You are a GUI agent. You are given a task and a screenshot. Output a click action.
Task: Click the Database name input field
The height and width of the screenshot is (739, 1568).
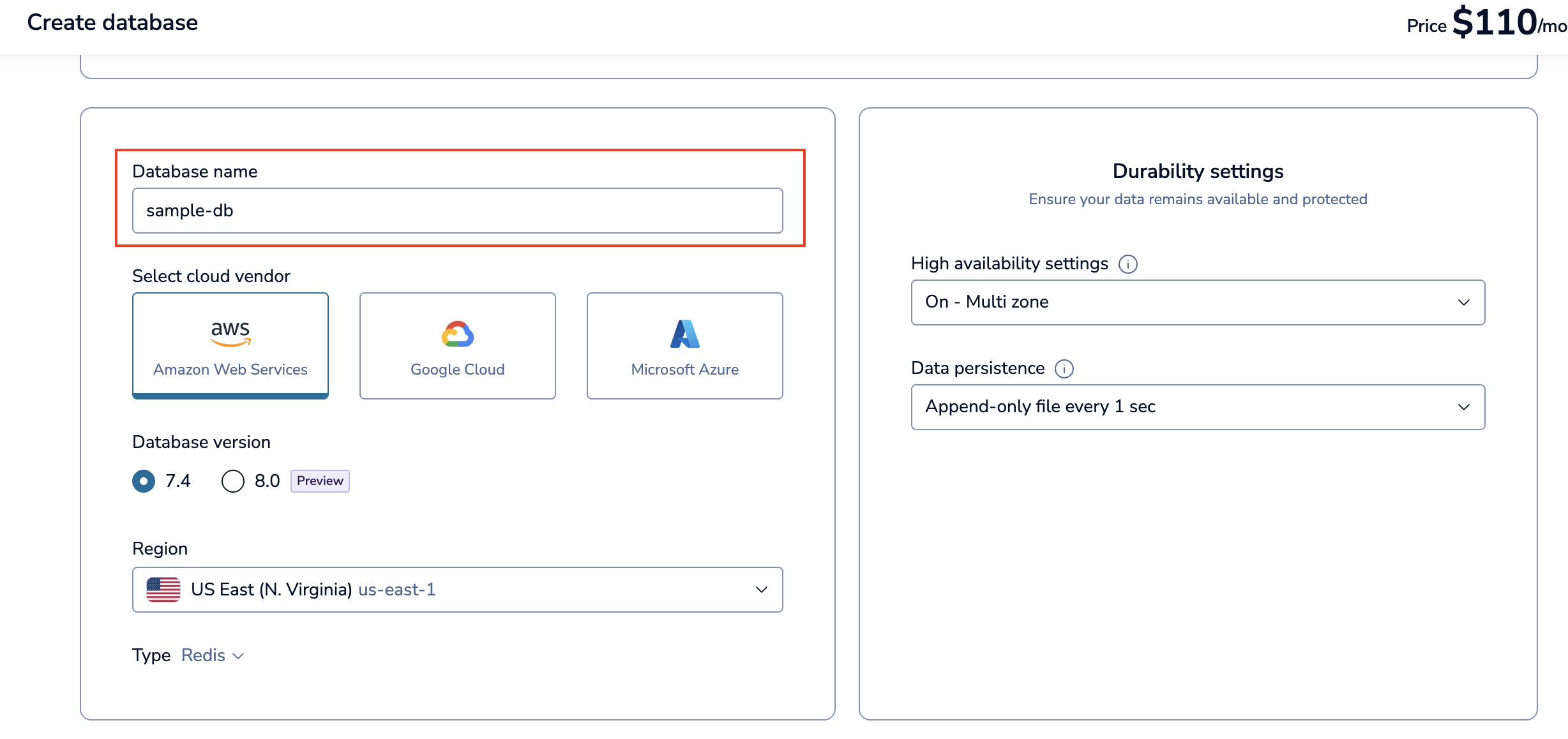pyautogui.click(x=457, y=211)
